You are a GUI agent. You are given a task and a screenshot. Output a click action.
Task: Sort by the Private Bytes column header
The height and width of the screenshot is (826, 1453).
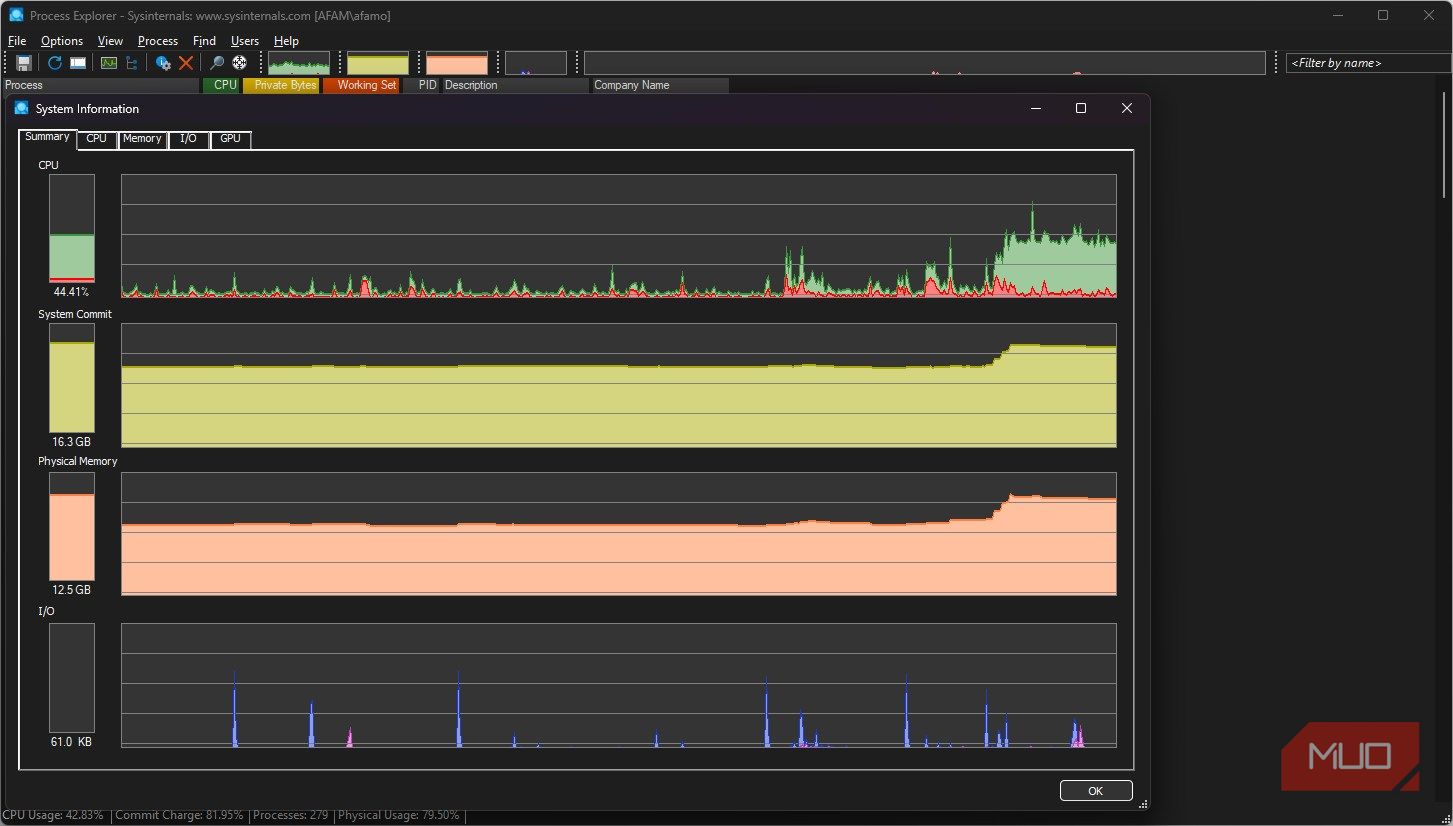(281, 86)
